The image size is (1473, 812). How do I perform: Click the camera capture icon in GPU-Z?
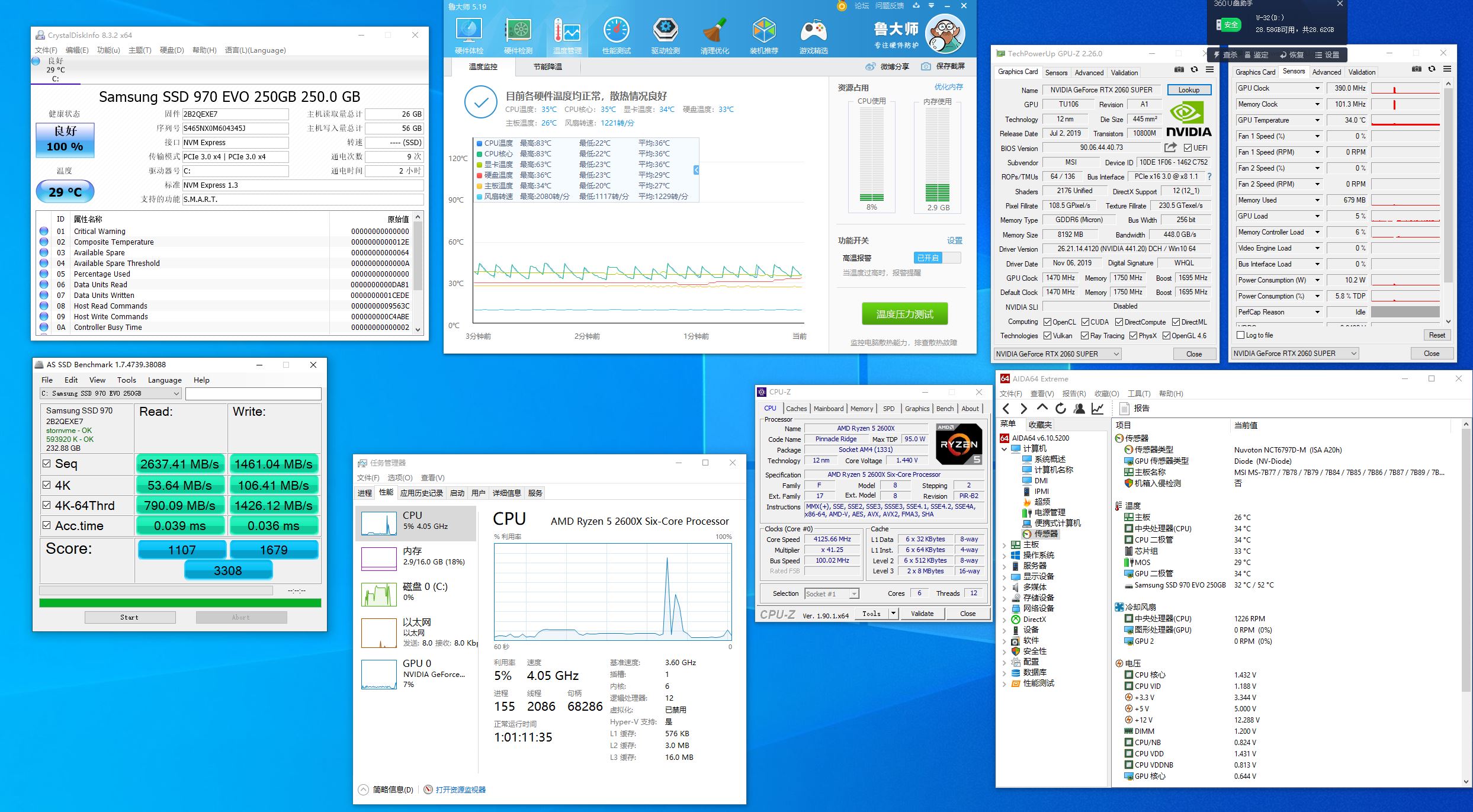(x=1179, y=69)
